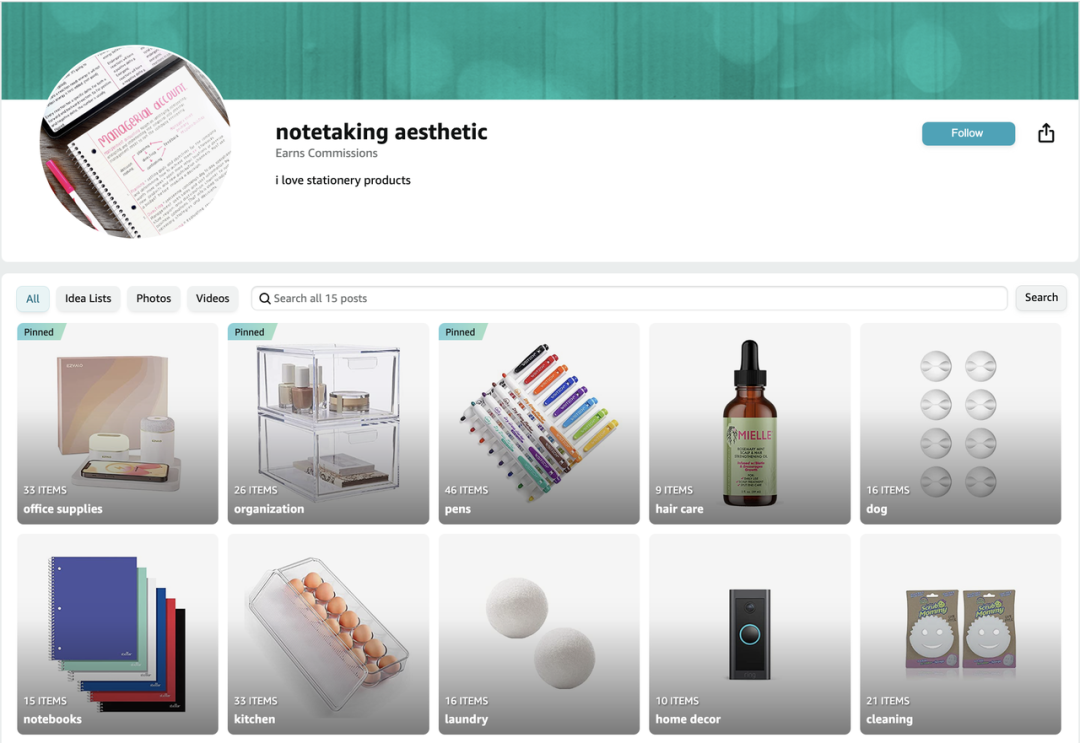Follow the notetaking aesthetic storefront

click(968, 133)
